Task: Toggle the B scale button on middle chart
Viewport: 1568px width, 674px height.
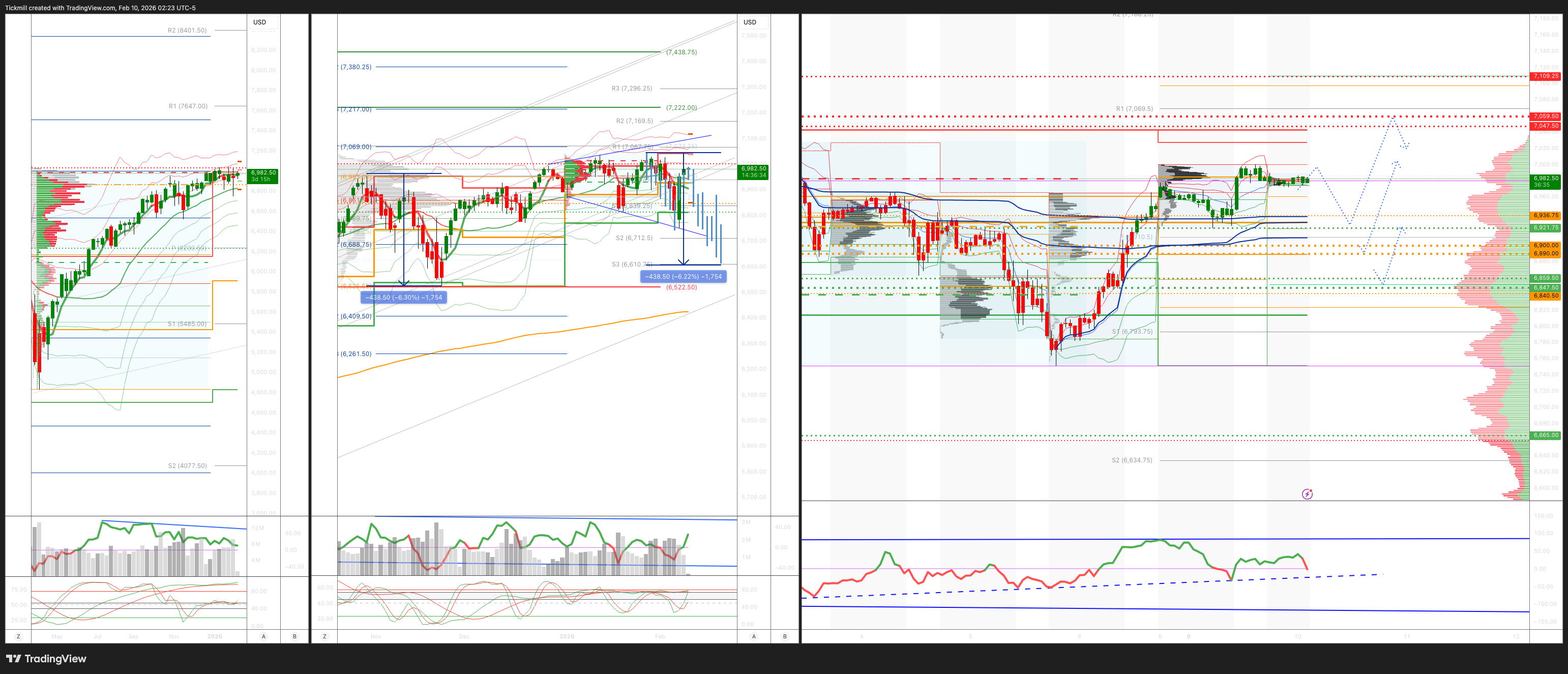Action: [785, 636]
